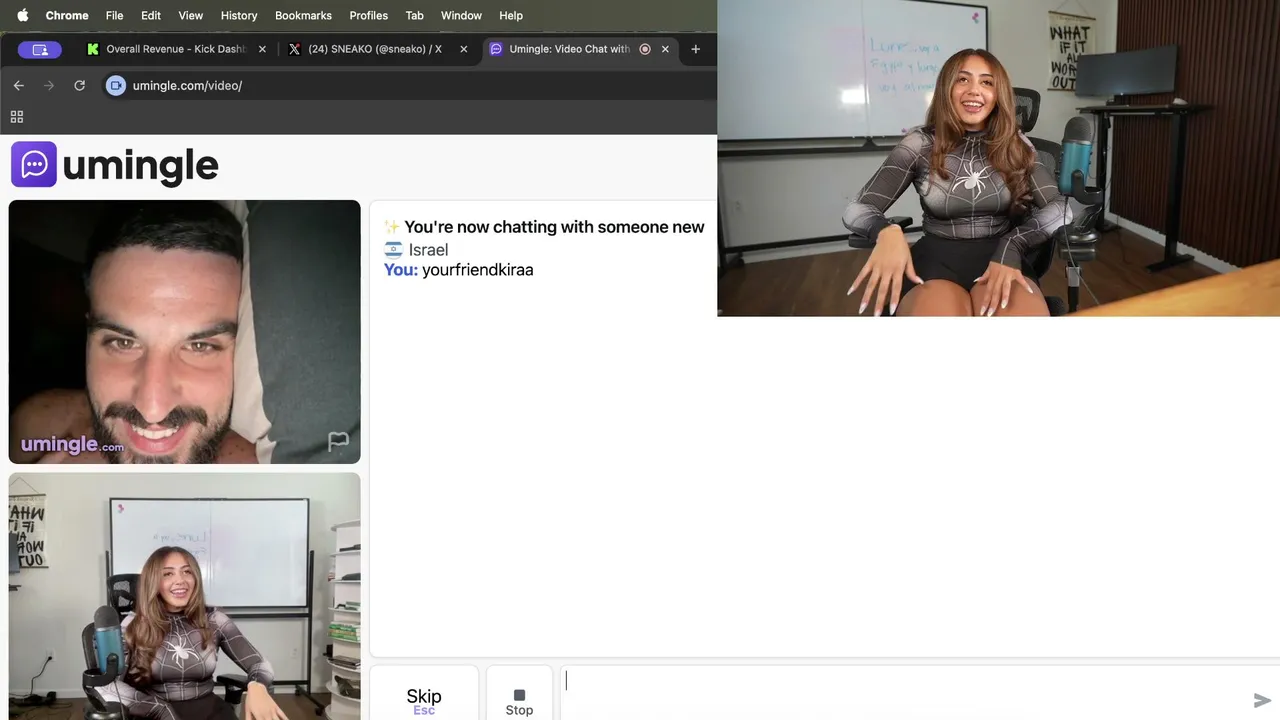Report the stranger using the flag icon
Viewport: 1280px width, 720px height.
click(338, 441)
